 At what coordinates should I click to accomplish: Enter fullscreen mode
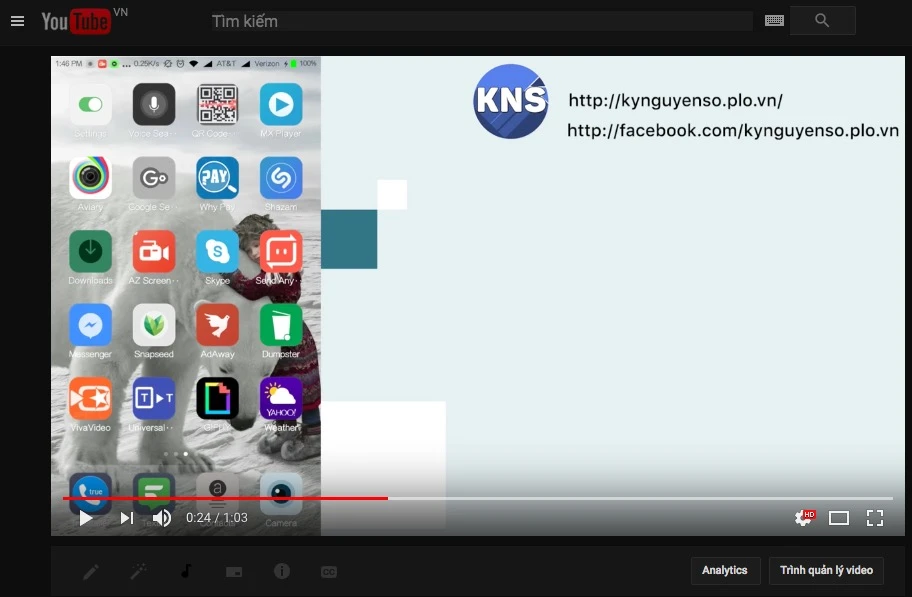click(x=875, y=518)
